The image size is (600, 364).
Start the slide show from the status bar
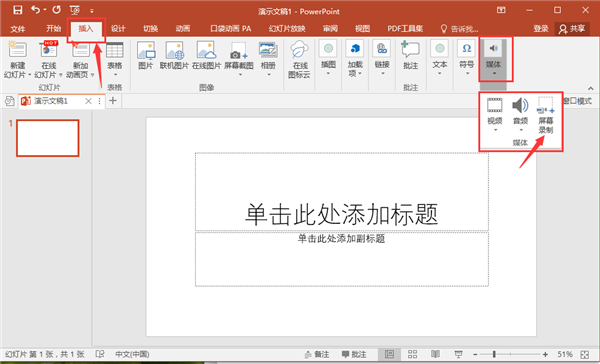458,354
